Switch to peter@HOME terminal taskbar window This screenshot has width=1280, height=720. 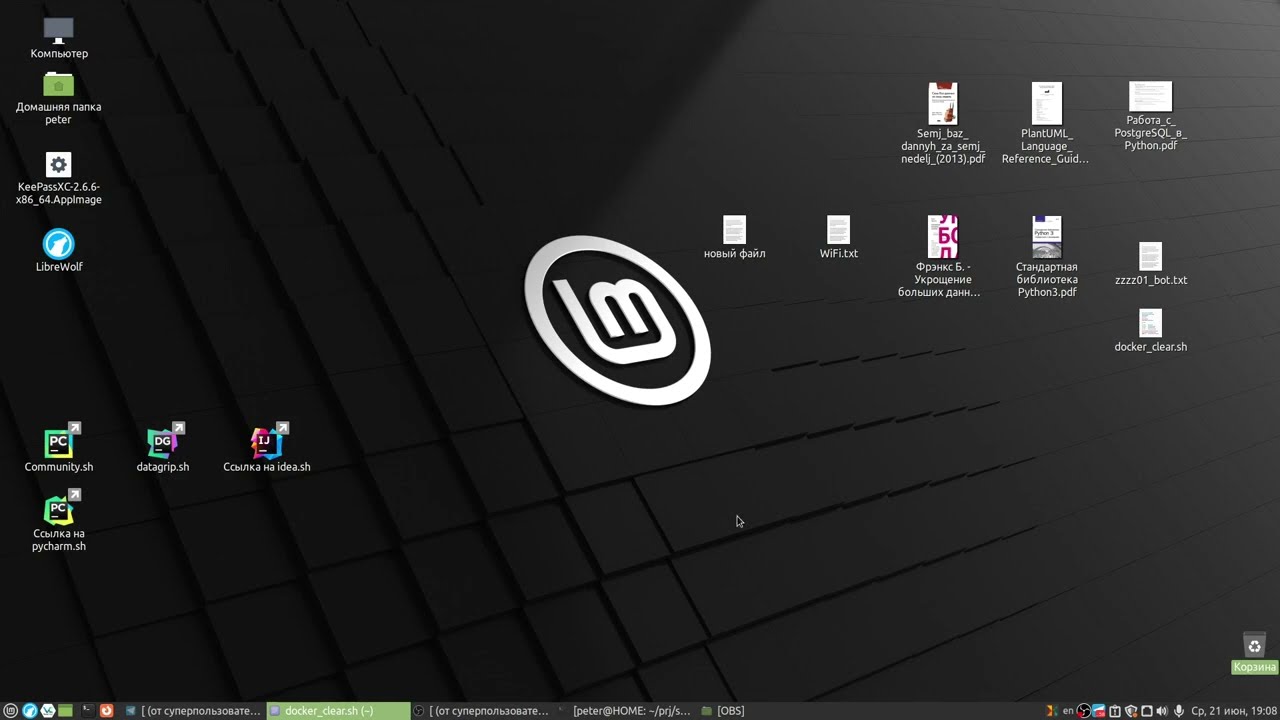(x=625, y=710)
